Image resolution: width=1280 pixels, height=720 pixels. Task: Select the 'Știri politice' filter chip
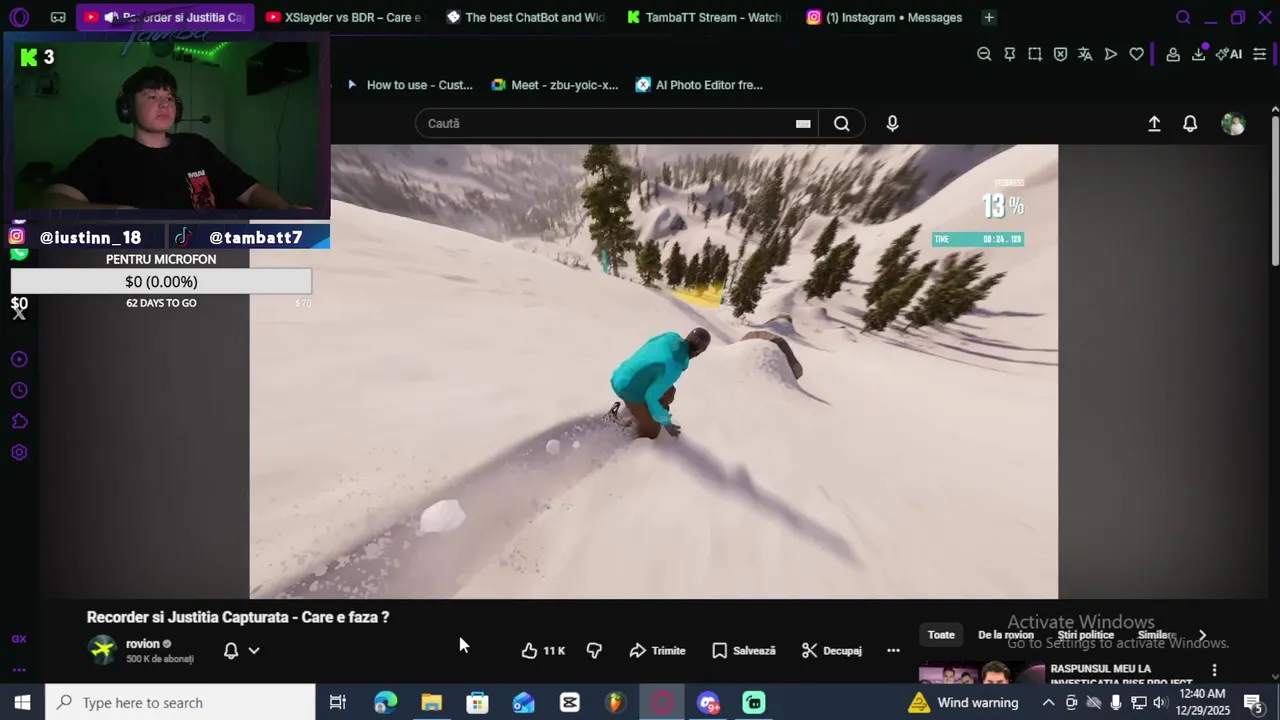pyautogui.click(x=1085, y=635)
